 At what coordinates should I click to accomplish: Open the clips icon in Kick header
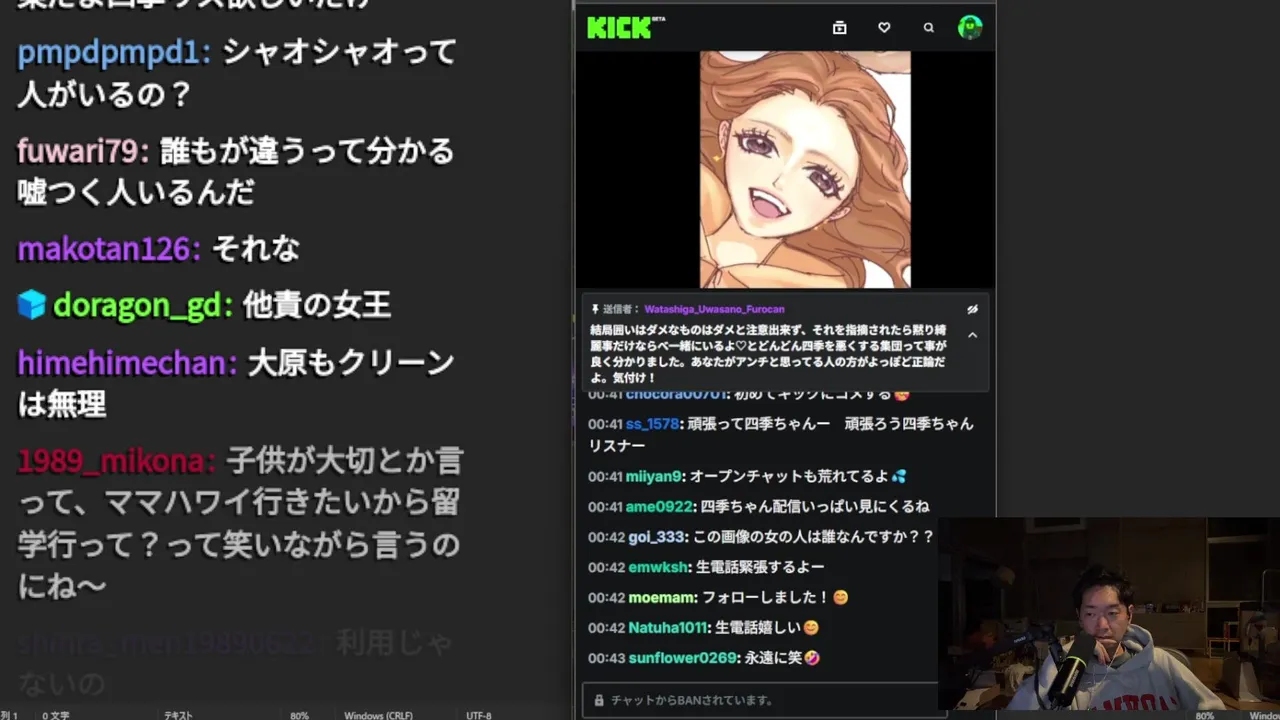pyautogui.click(x=840, y=28)
